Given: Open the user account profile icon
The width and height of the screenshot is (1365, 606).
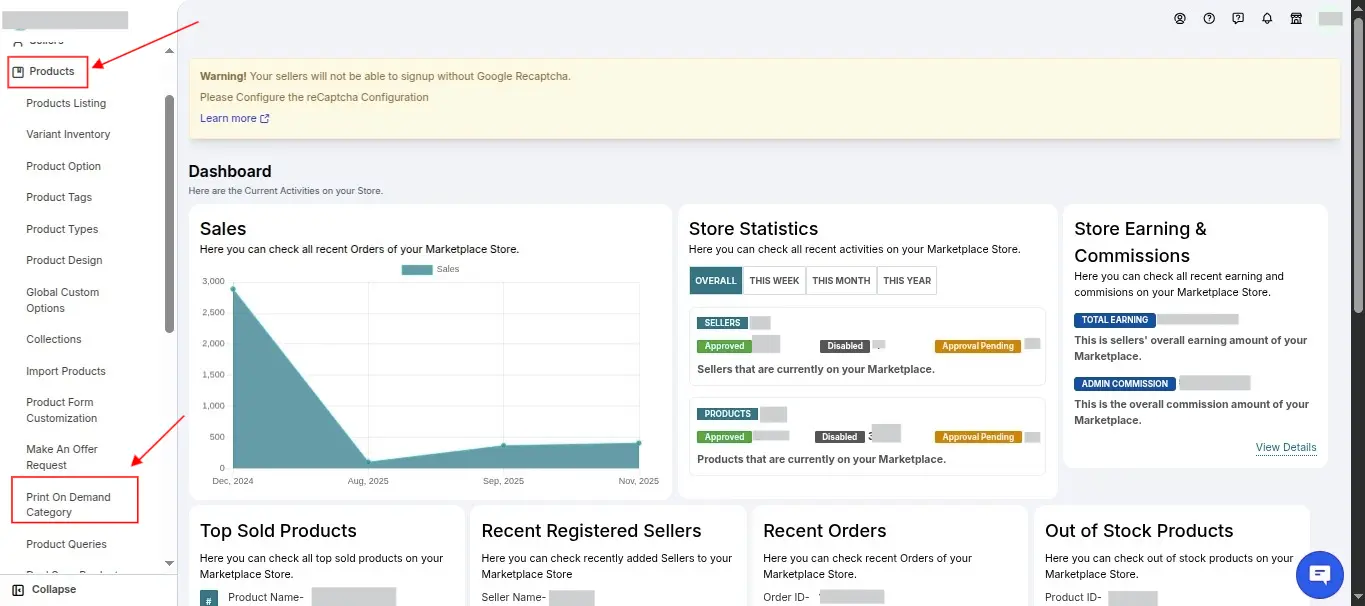Looking at the screenshot, I should click(x=1180, y=18).
